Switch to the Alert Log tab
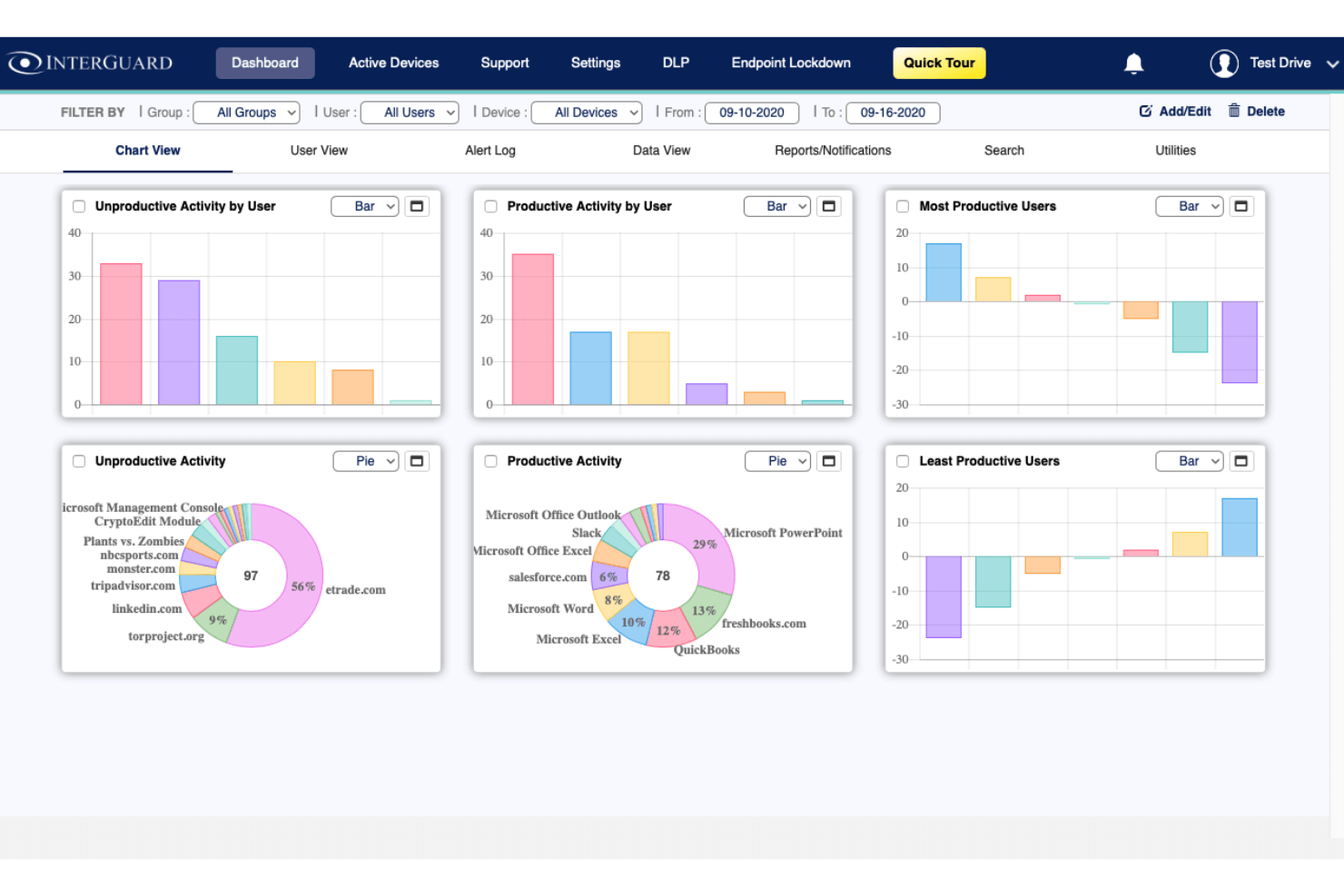 [x=490, y=151]
